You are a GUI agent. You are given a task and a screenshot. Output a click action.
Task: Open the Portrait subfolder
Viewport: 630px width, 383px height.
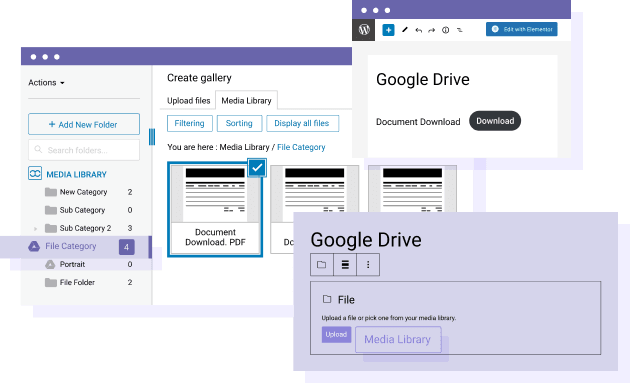(72, 264)
